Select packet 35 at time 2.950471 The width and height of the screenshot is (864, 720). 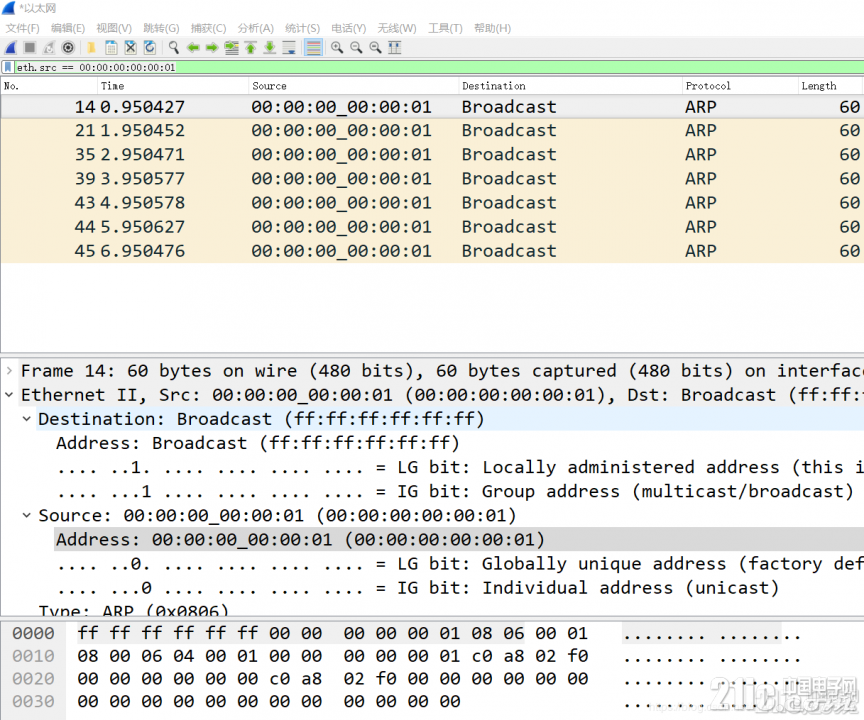click(432, 155)
